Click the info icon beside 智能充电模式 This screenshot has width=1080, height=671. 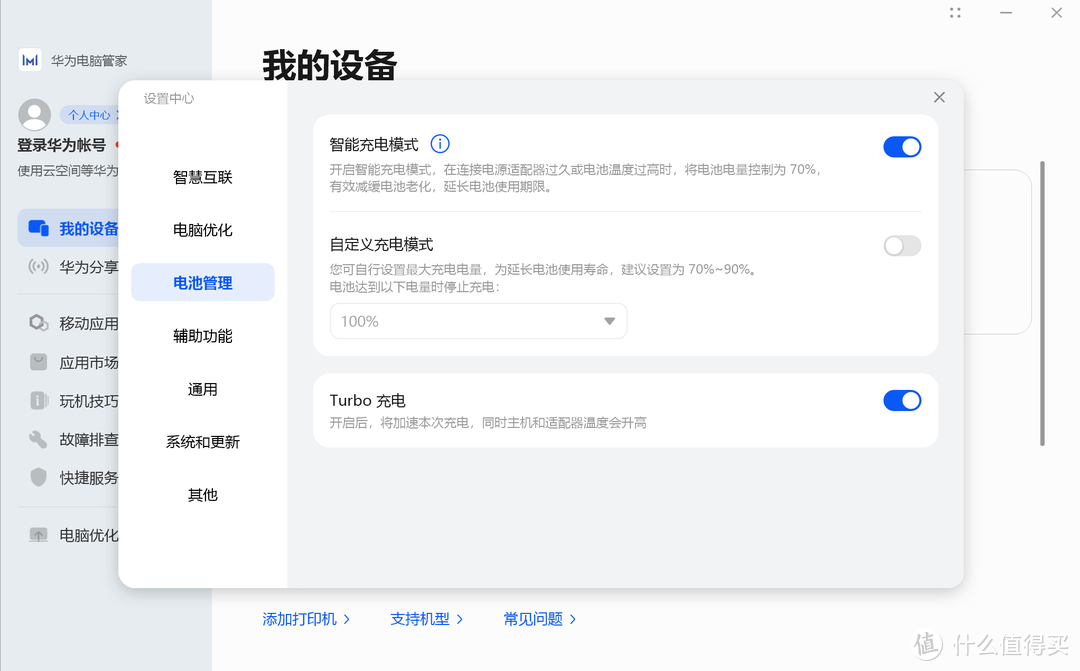coord(440,144)
